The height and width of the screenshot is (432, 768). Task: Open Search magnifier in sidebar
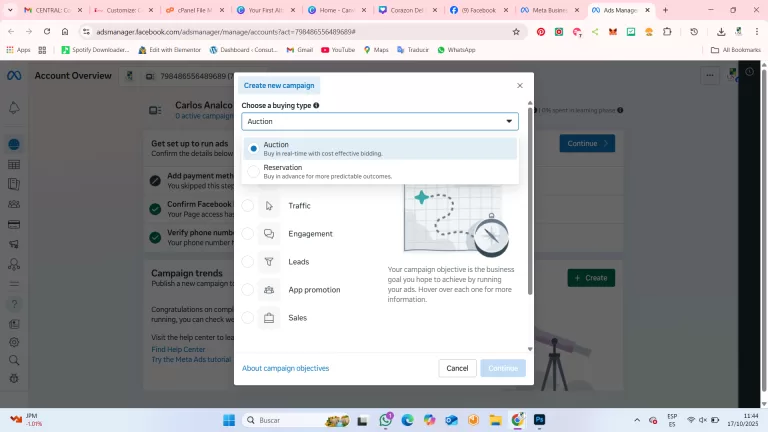click(14, 360)
